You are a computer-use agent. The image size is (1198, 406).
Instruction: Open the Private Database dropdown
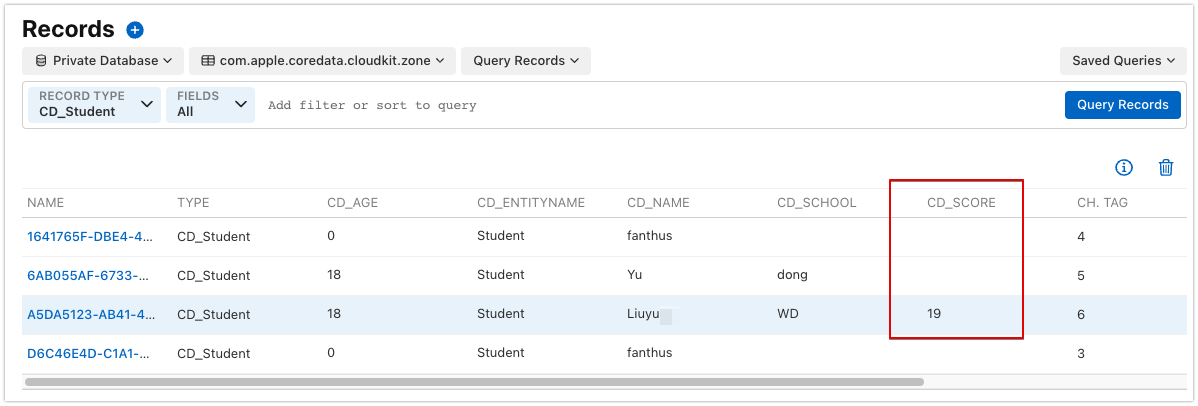(103, 61)
